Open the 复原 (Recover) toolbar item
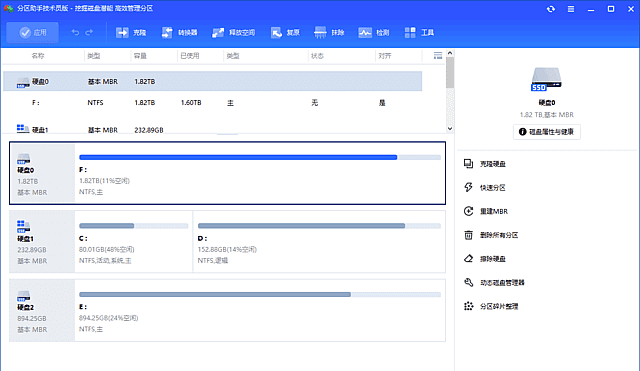This screenshot has height=371, width=640. pyautogui.click(x=285, y=33)
